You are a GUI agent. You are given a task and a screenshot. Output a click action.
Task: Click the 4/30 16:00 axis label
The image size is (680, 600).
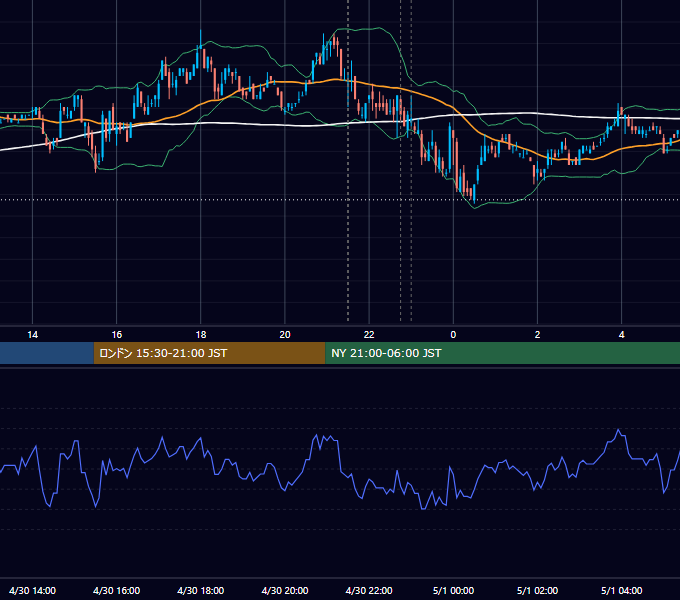tap(117, 590)
